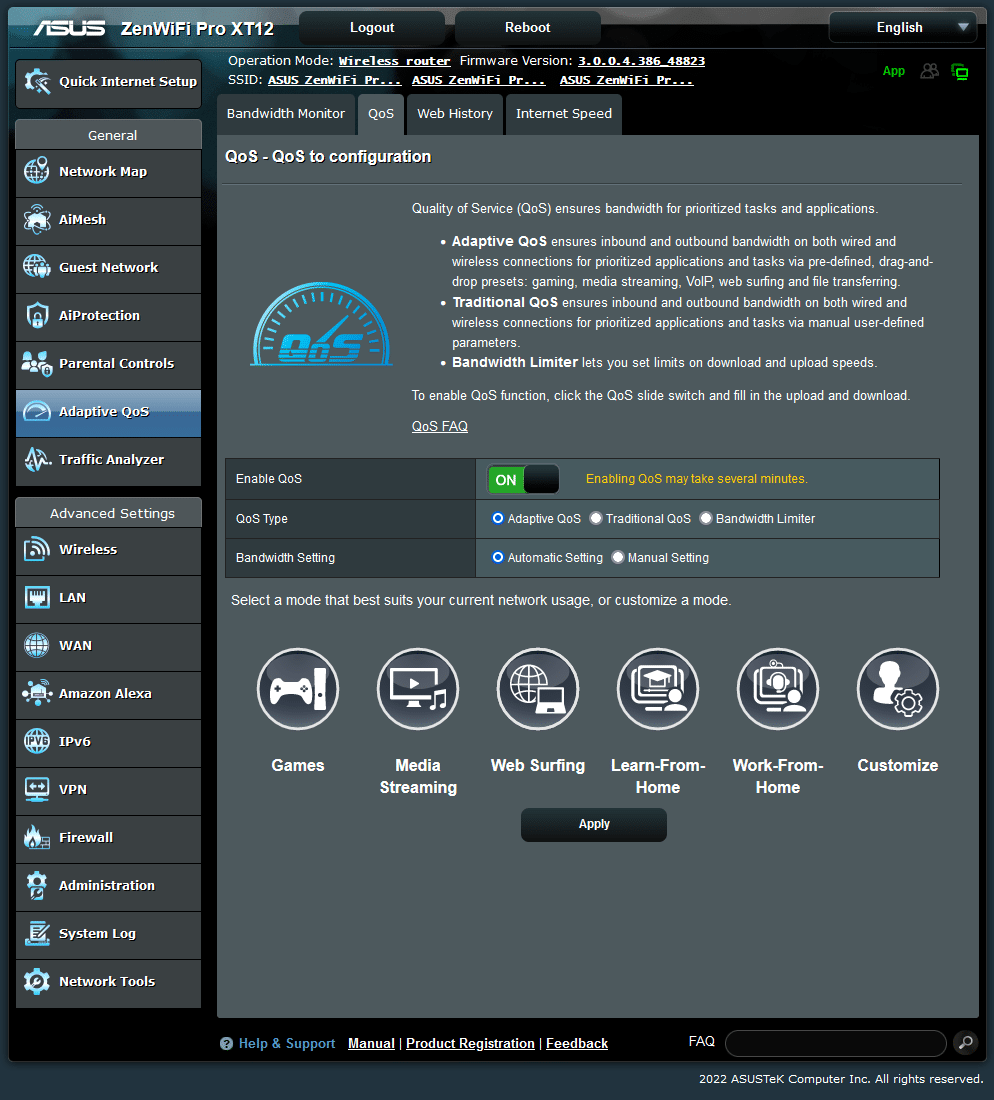Screen dimensions: 994x1100
Task: Click the Traffic Analyzer icon
Action: click(x=36, y=460)
